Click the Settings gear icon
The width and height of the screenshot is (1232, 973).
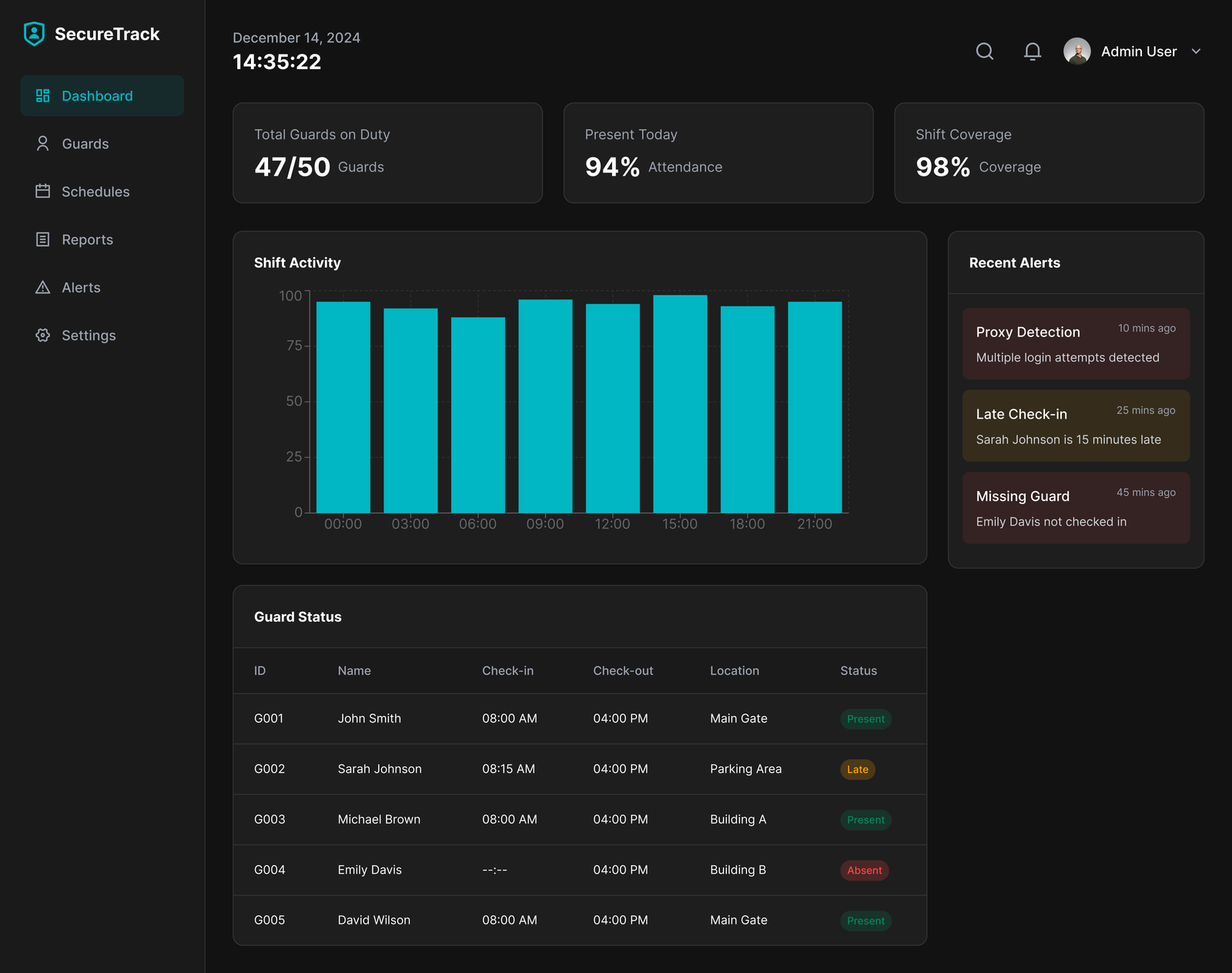click(43, 336)
